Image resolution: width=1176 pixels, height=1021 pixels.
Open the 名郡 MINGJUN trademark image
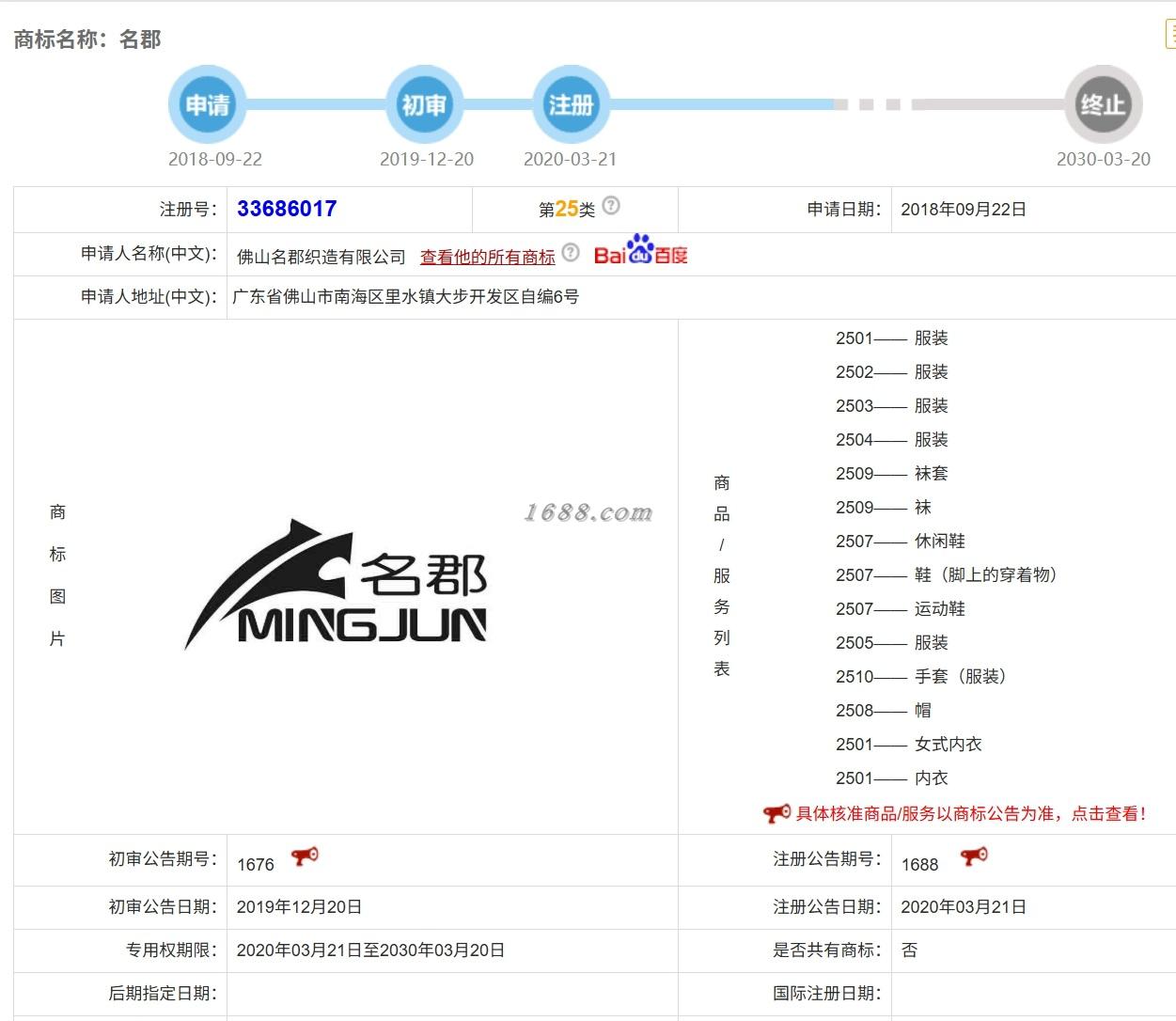tap(336, 584)
